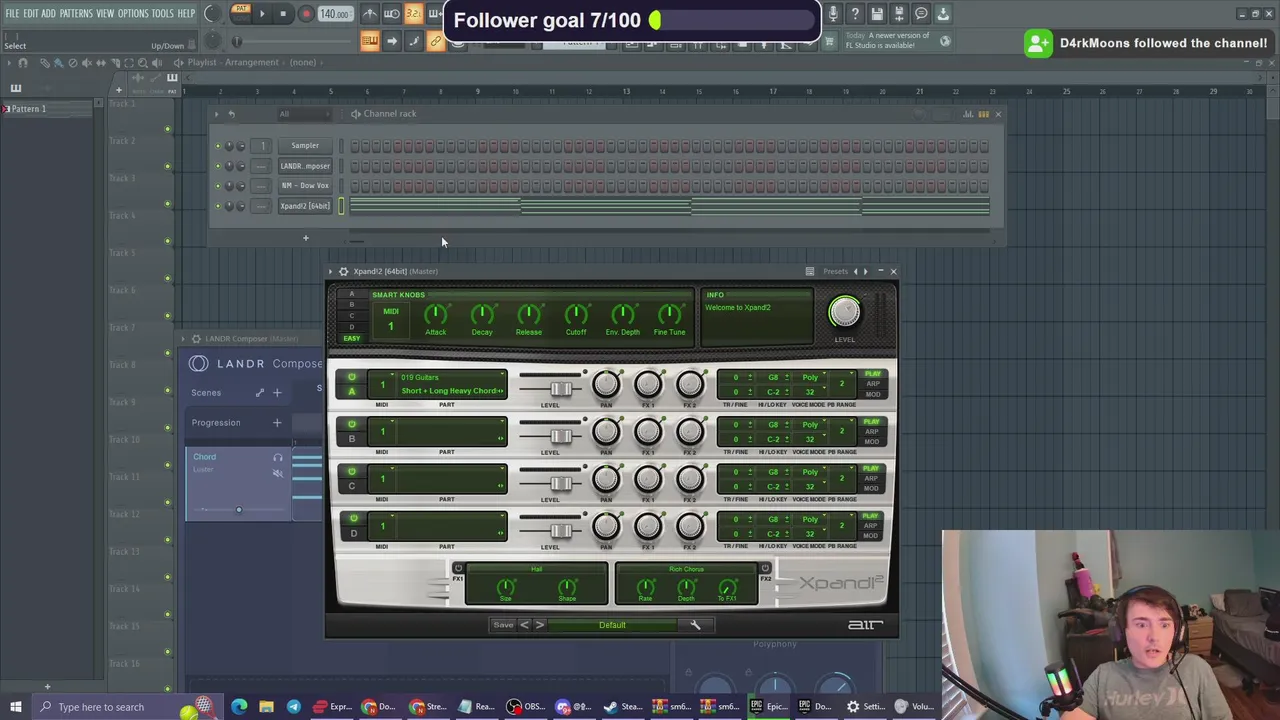Click the 140.000 tempo field
The image size is (1280, 720).
click(x=334, y=14)
